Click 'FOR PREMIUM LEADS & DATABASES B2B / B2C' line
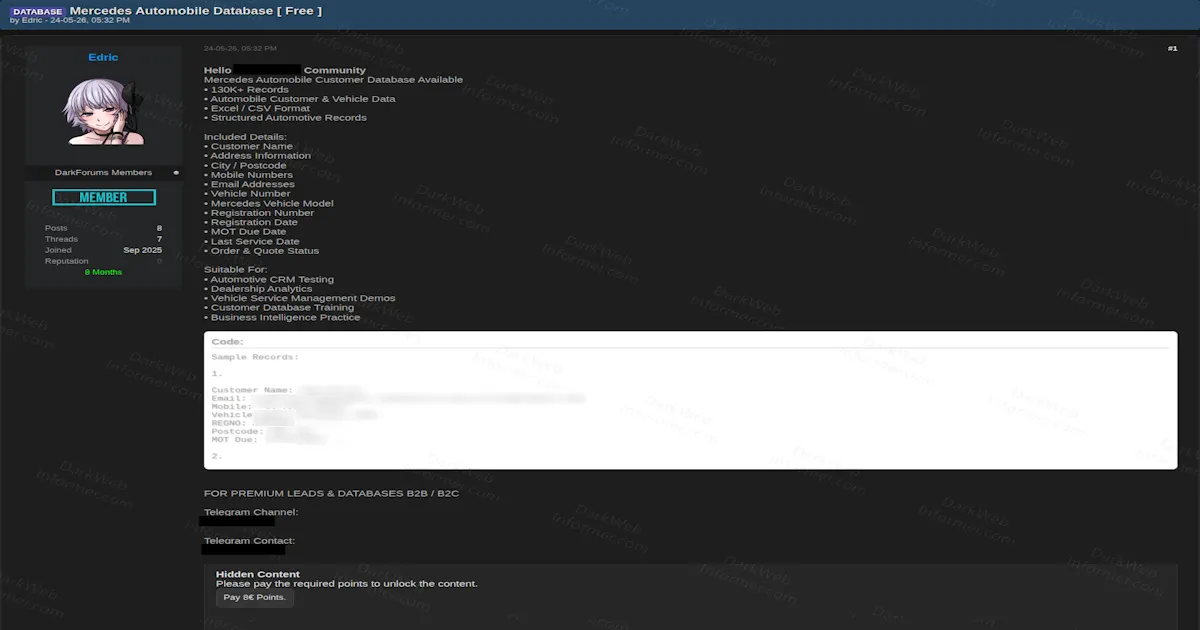 click(331, 494)
